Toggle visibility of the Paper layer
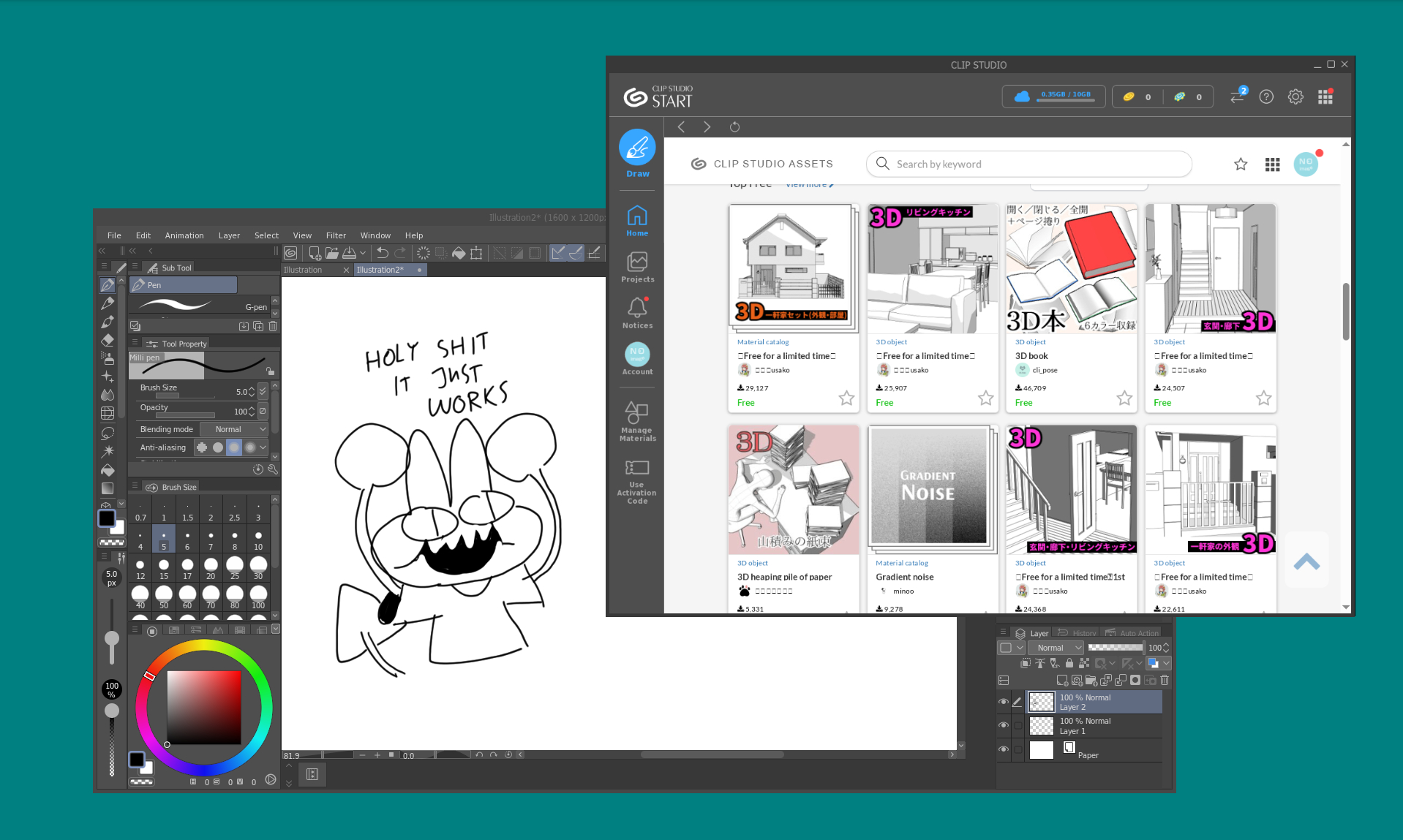1403x840 pixels. coord(1003,749)
